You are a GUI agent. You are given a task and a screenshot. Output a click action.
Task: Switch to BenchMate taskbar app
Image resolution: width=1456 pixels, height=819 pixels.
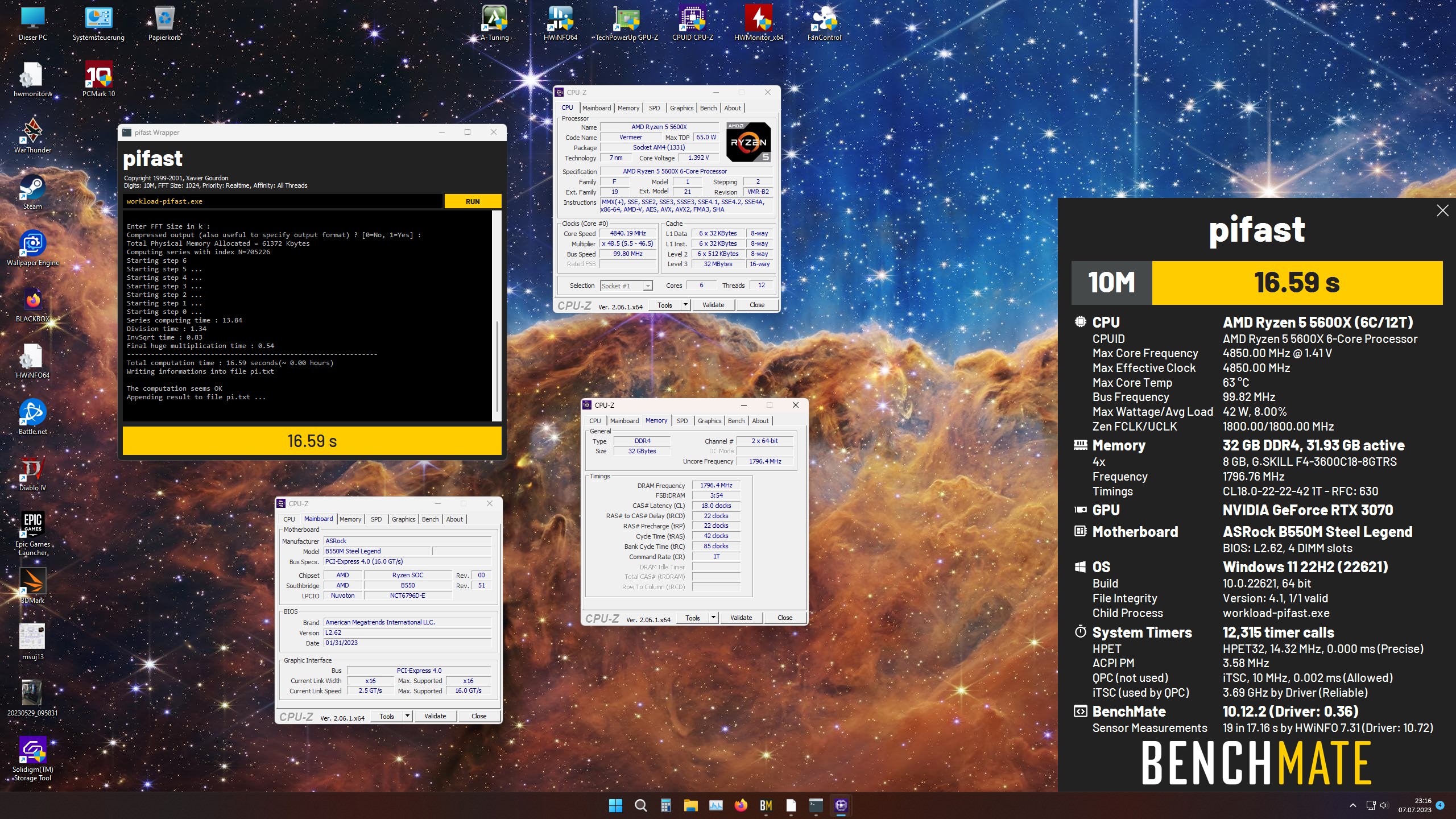coord(766,805)
